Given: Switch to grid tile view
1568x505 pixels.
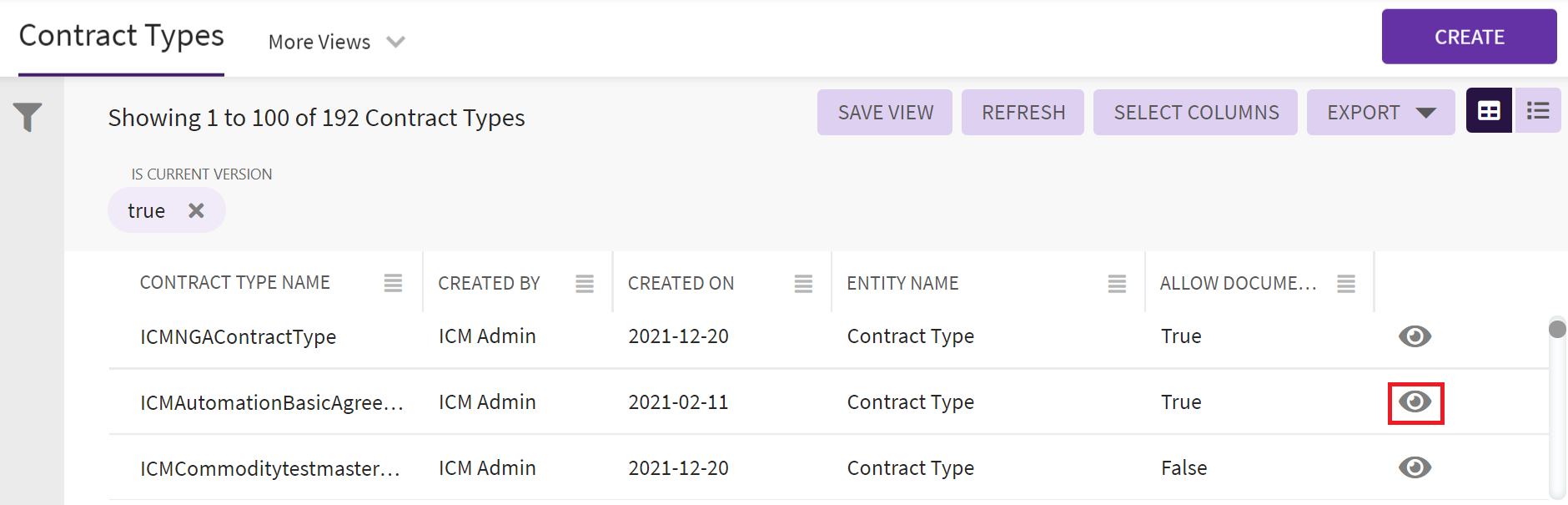Looking at the screenshot, I should [1489, 111].
